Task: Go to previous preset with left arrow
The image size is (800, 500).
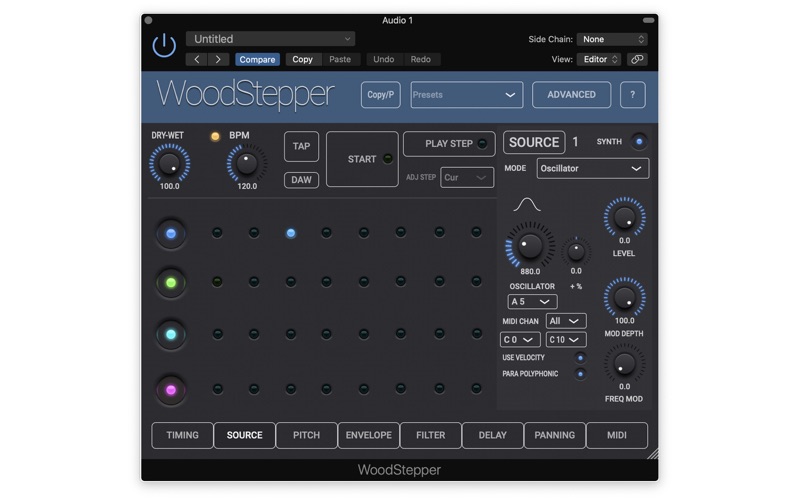Action: tap(196, 60)
